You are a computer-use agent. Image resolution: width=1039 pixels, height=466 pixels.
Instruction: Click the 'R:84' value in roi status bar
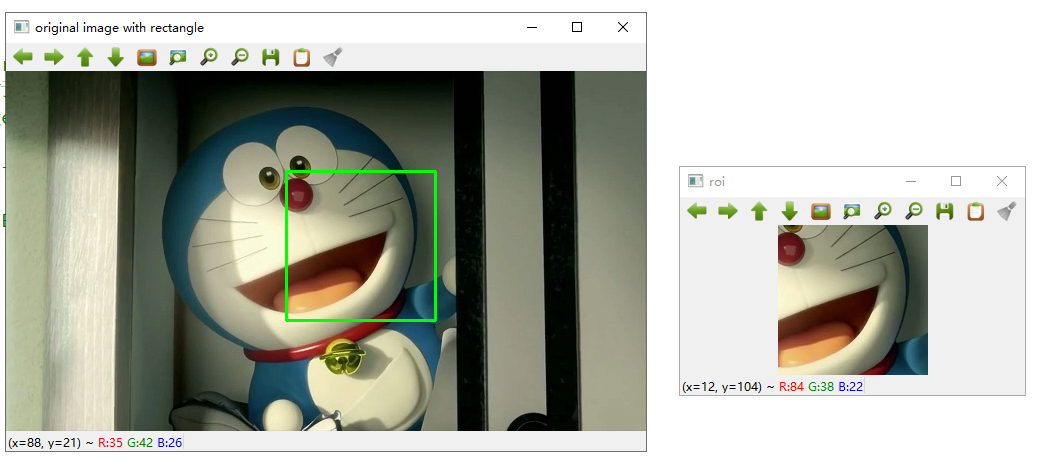pos(791,386)
